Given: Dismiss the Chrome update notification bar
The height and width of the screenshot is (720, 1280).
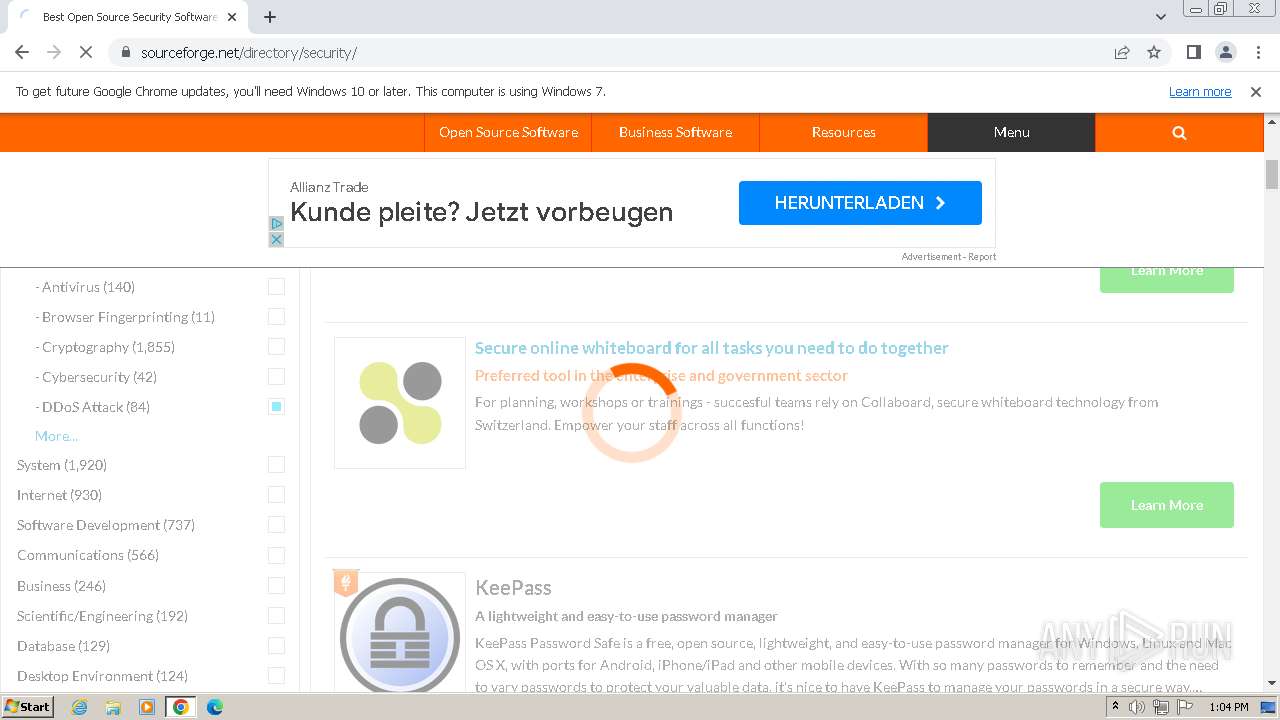Looking at the screenshot, I should 1256,92.
